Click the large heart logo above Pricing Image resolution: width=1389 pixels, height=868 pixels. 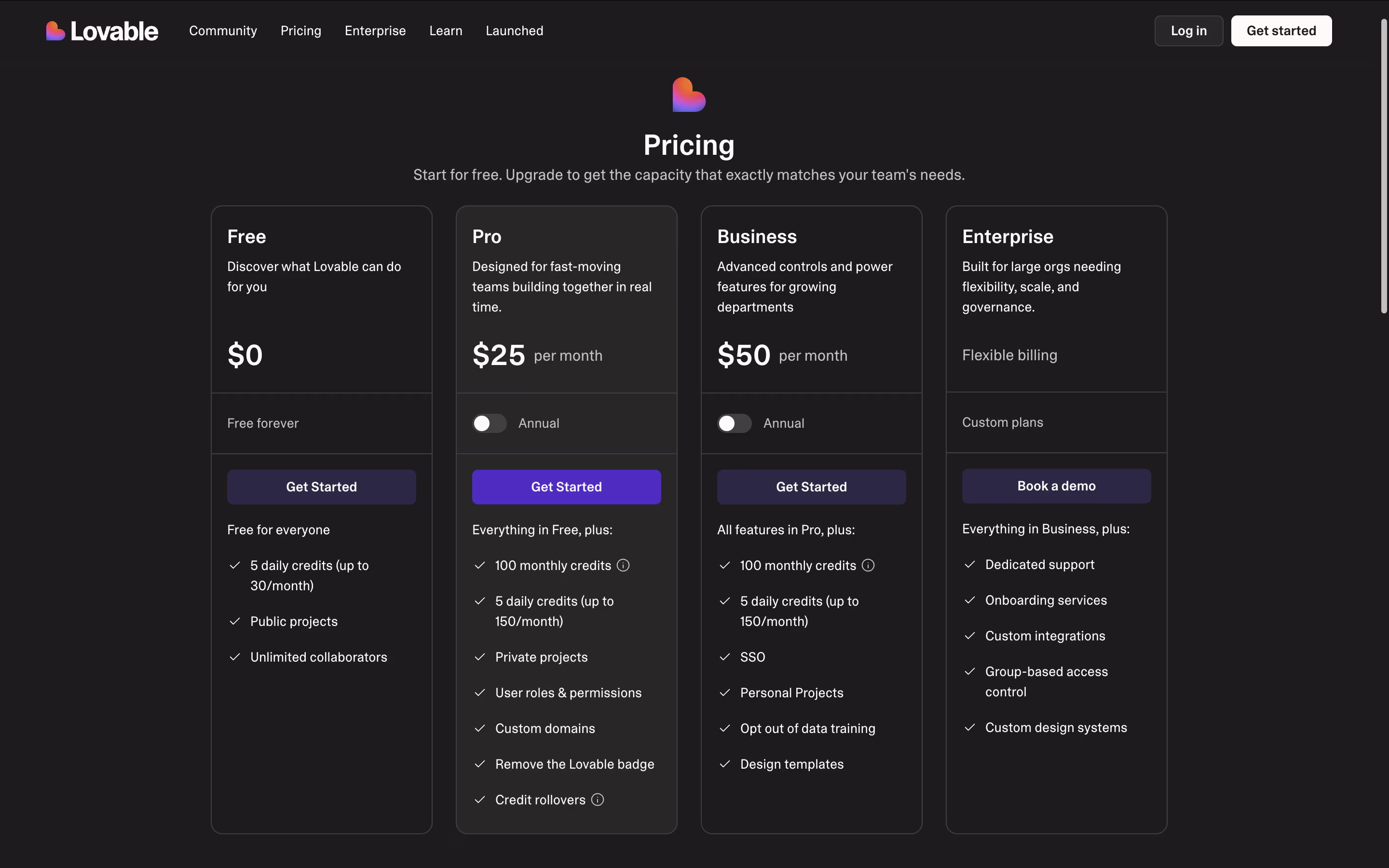point(689,95)
